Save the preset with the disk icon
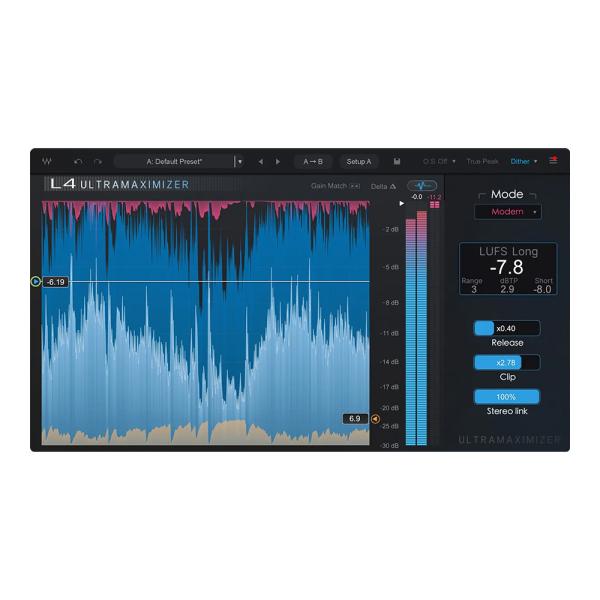 point(397,161)
